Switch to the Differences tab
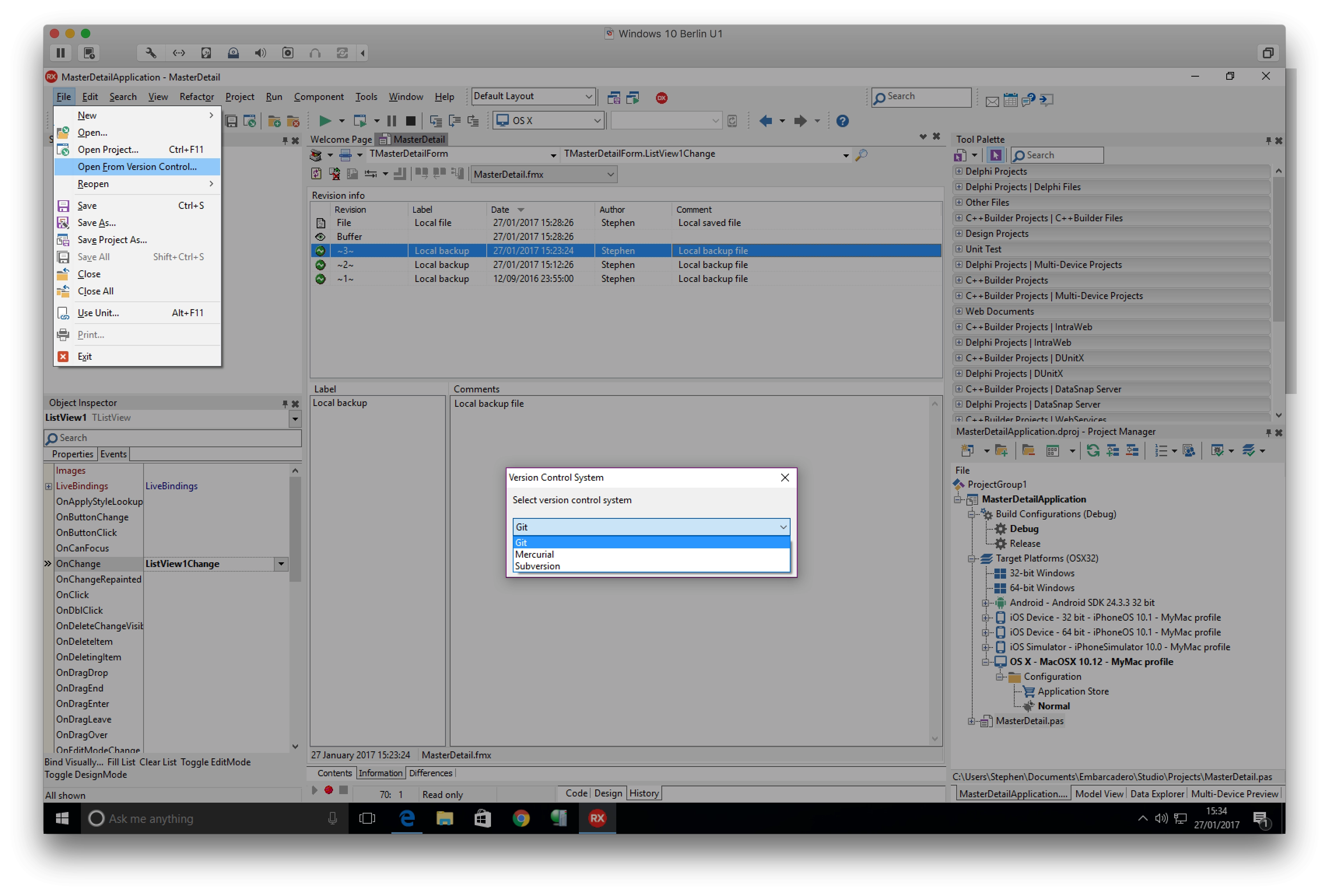The image size is (1329, 896). [x=430, y=773]
